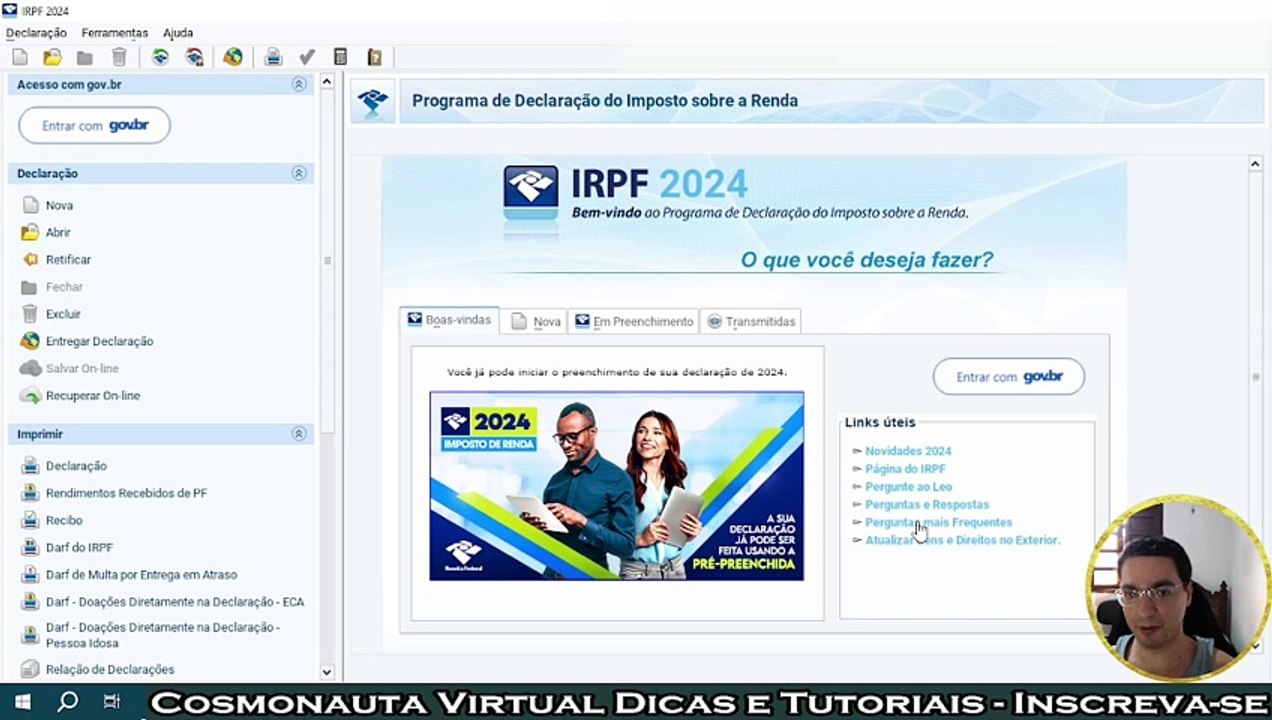The image size is (1272, 720).
Task: Click the sidebar scrollbar down arrow
Action: 326,673
